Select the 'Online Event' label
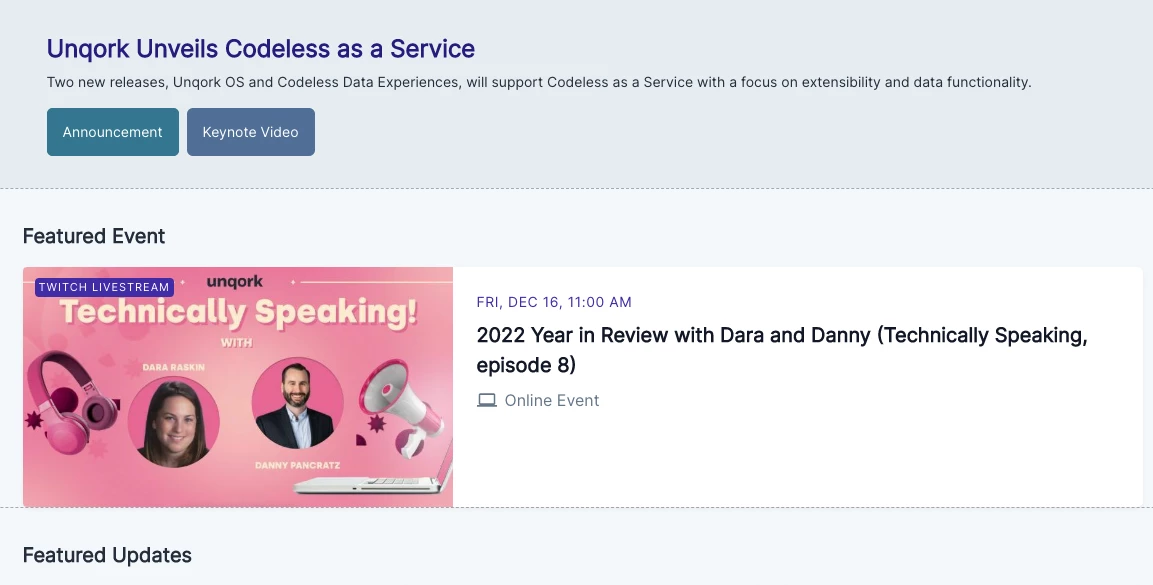The width and height of the screenshot is (1153, 585). (x=551, y=401)
